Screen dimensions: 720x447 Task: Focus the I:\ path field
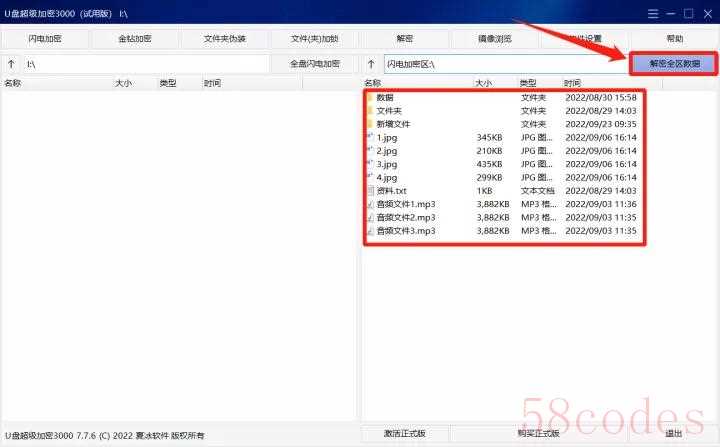click(146, 64)
